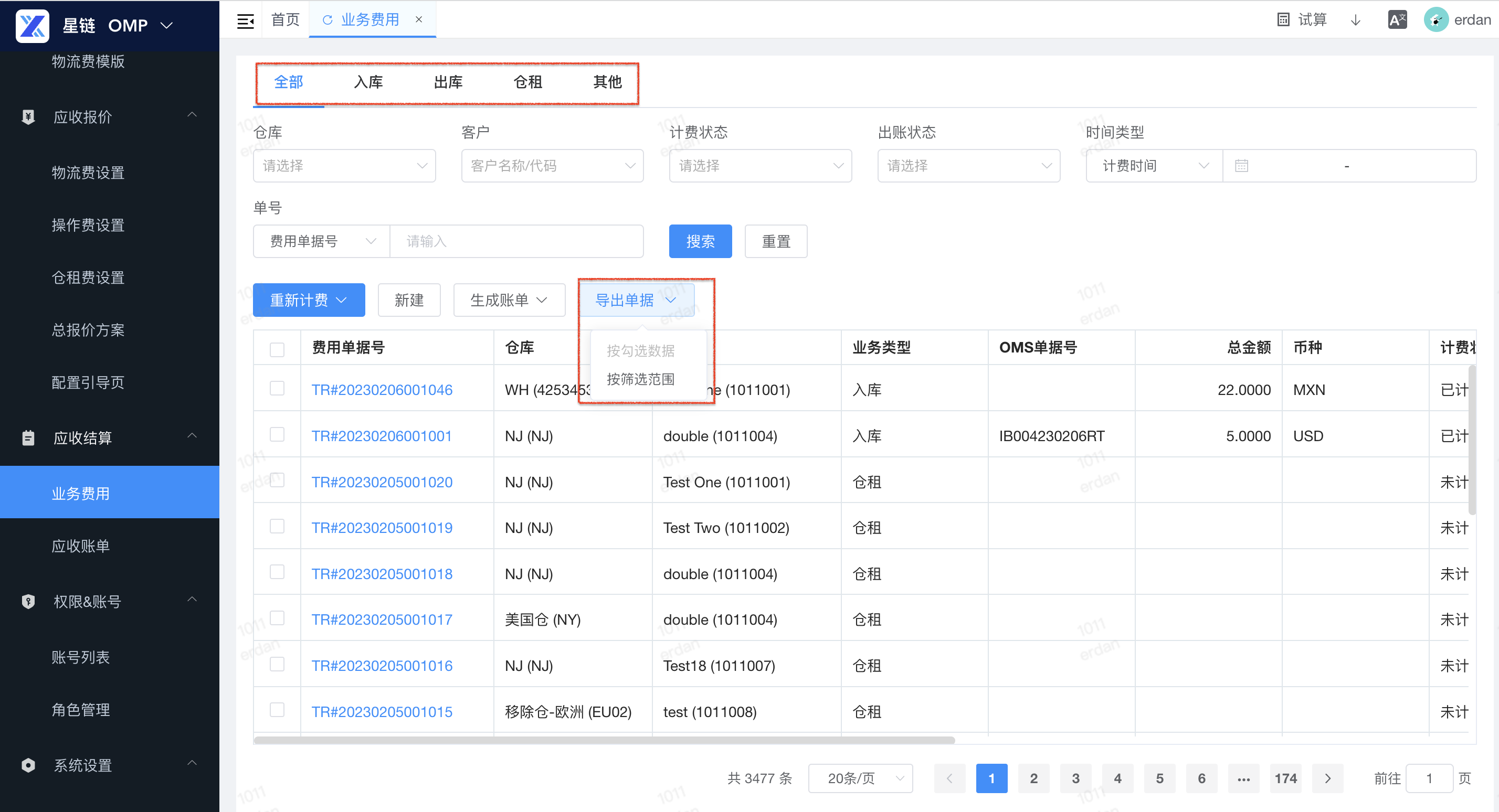
Task: Open the 费用单据号 number type dropdown
Action: coord(321,241)
